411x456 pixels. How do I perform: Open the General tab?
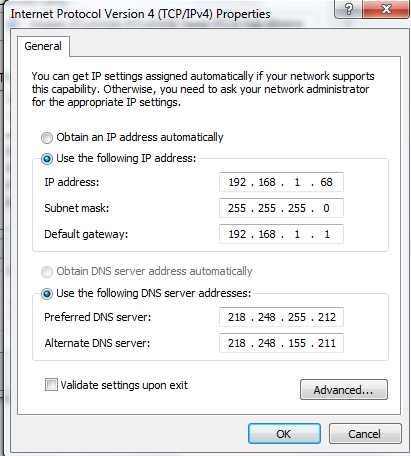(43, 46)
